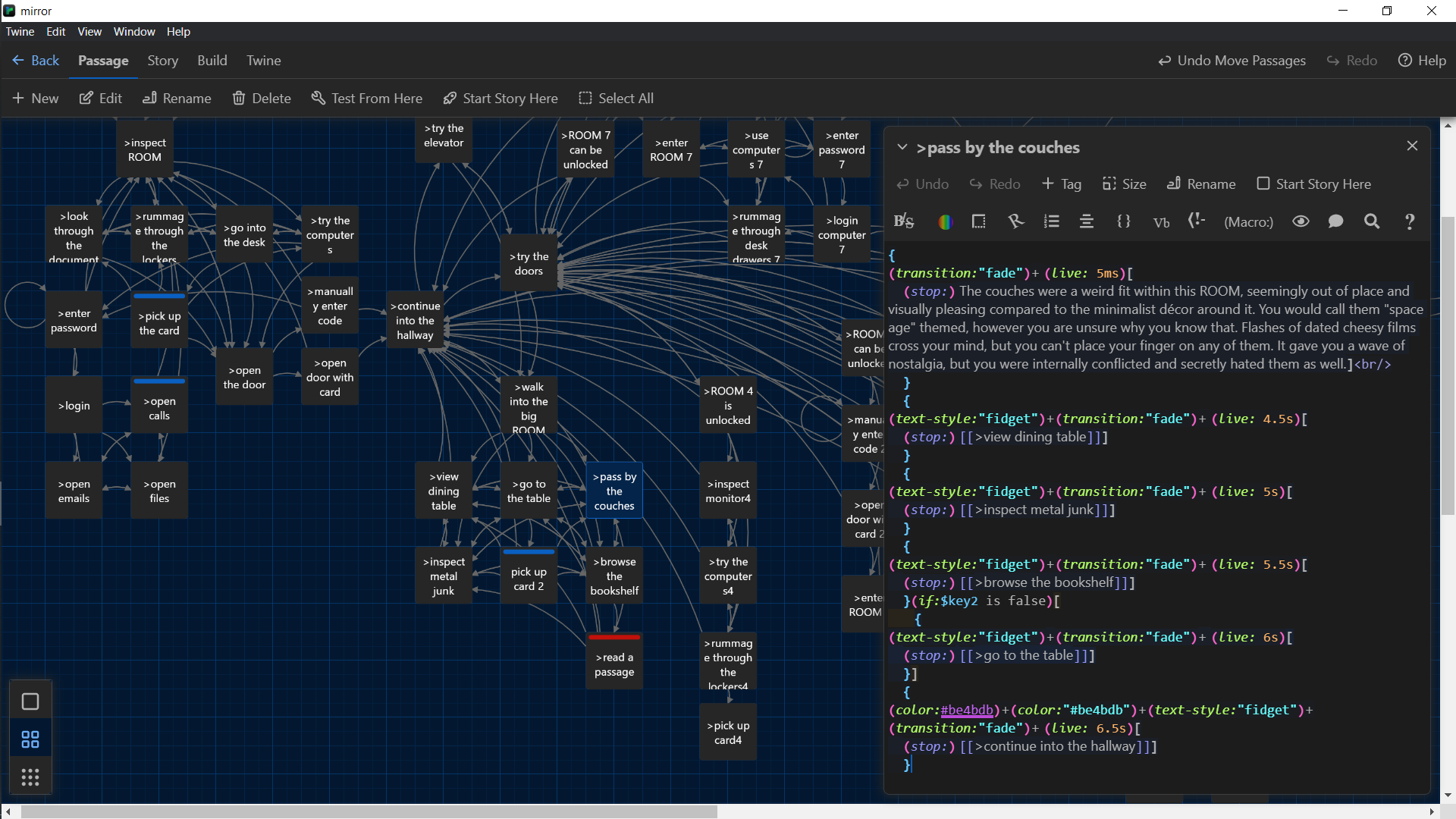Open the help question mark in the editor toolbar
This screenshot has width=1456, height=819.
tap(1409, 221)
